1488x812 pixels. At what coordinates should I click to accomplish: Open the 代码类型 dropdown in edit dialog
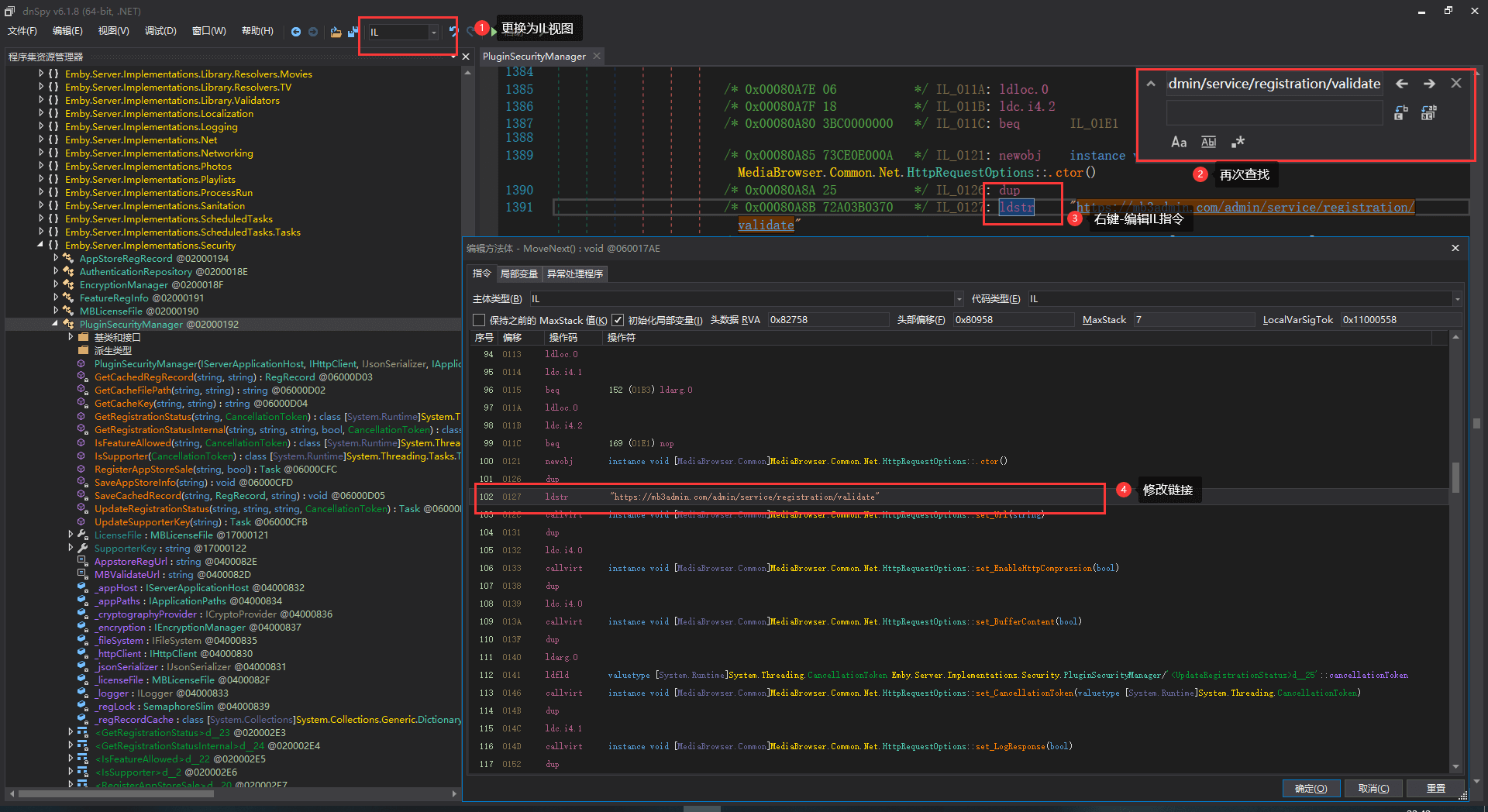(x=1456, y=298)
